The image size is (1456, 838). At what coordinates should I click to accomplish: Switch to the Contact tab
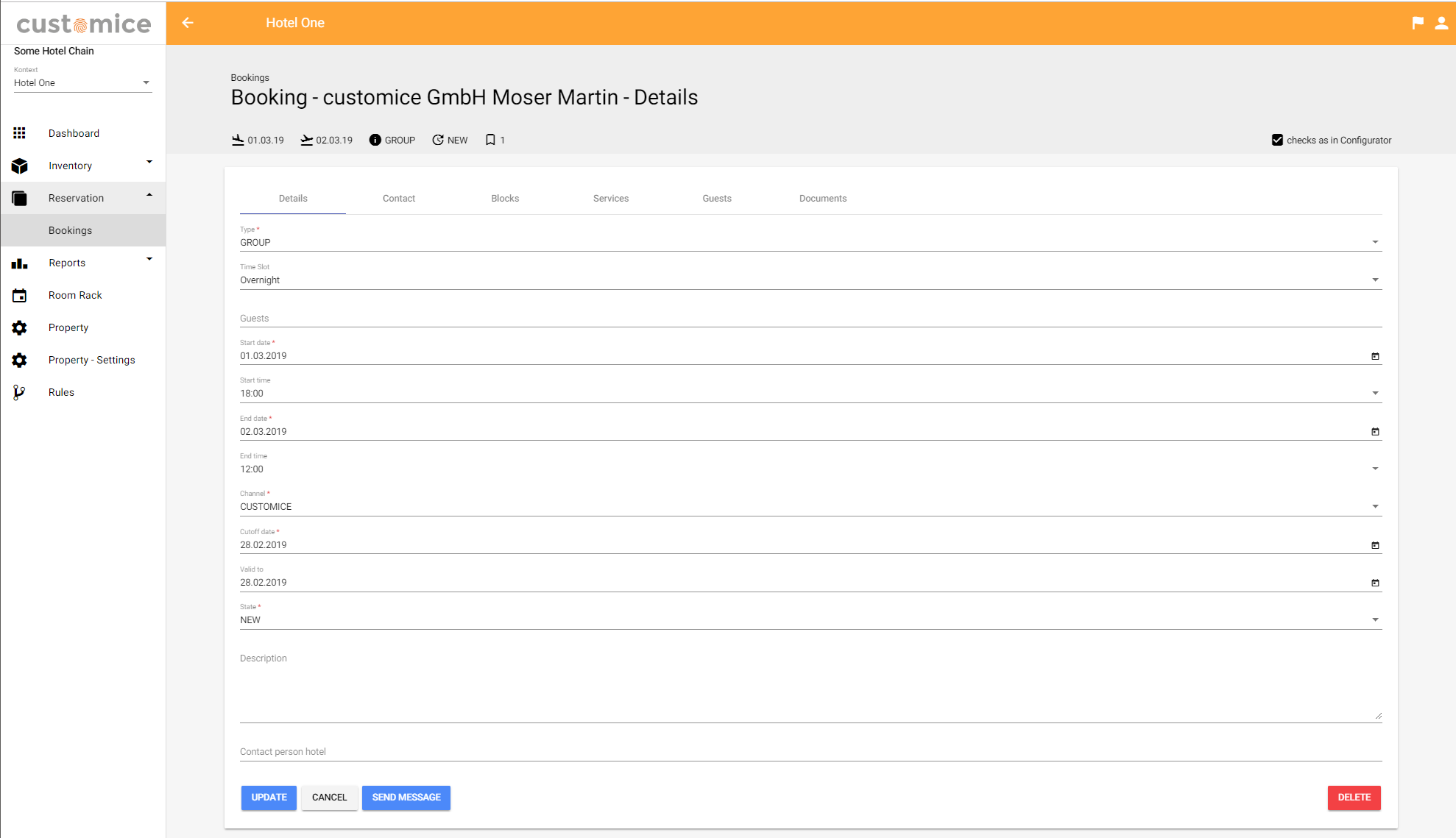[x=399, y=199]
